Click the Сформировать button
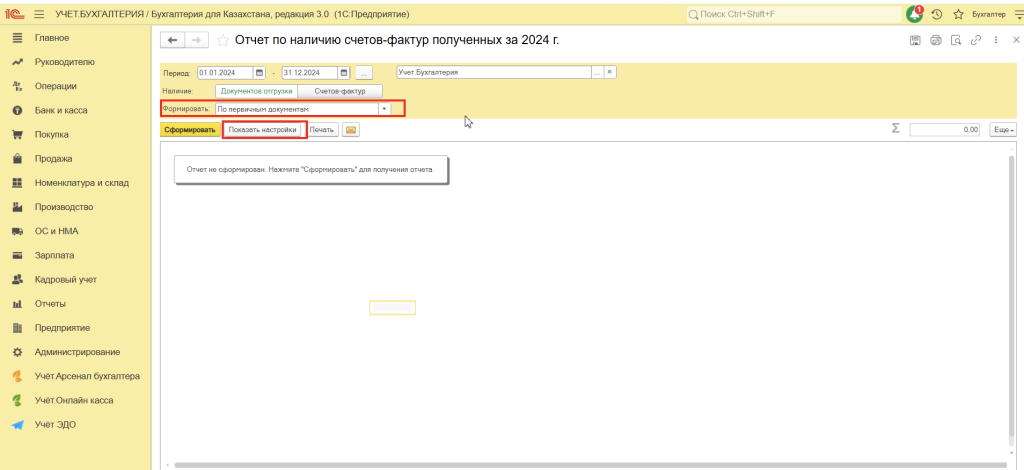The height and width of the screenshot is (470, 1024). (189, 130)
